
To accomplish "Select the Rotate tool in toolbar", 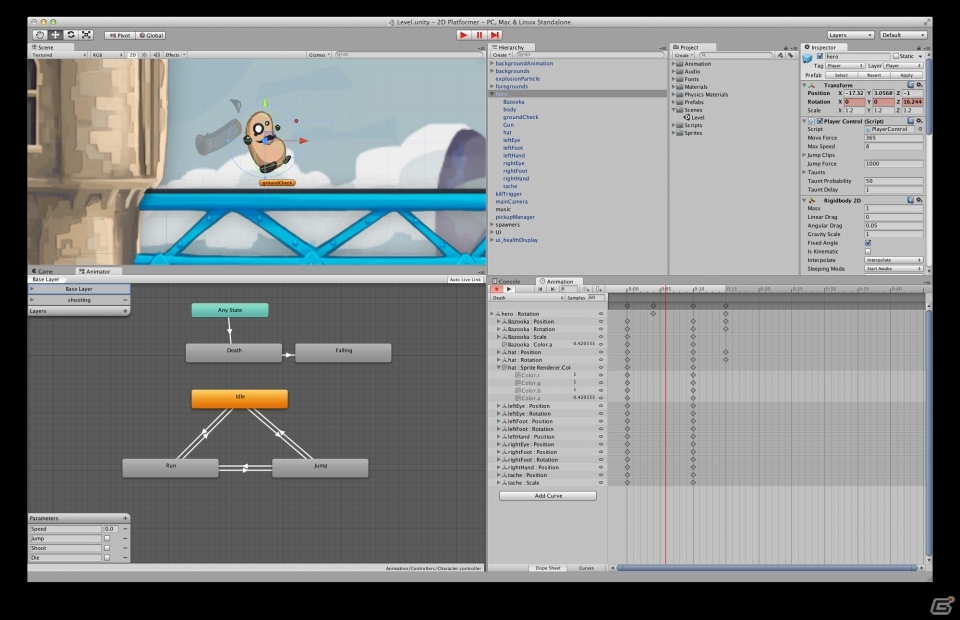I will point(71,35).
